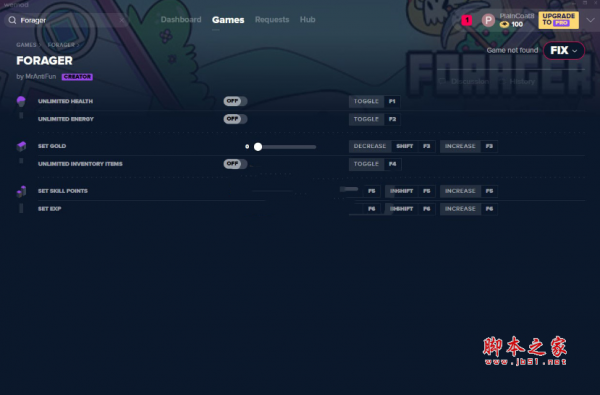Click the profile avatar P

[x=488, y=20]
